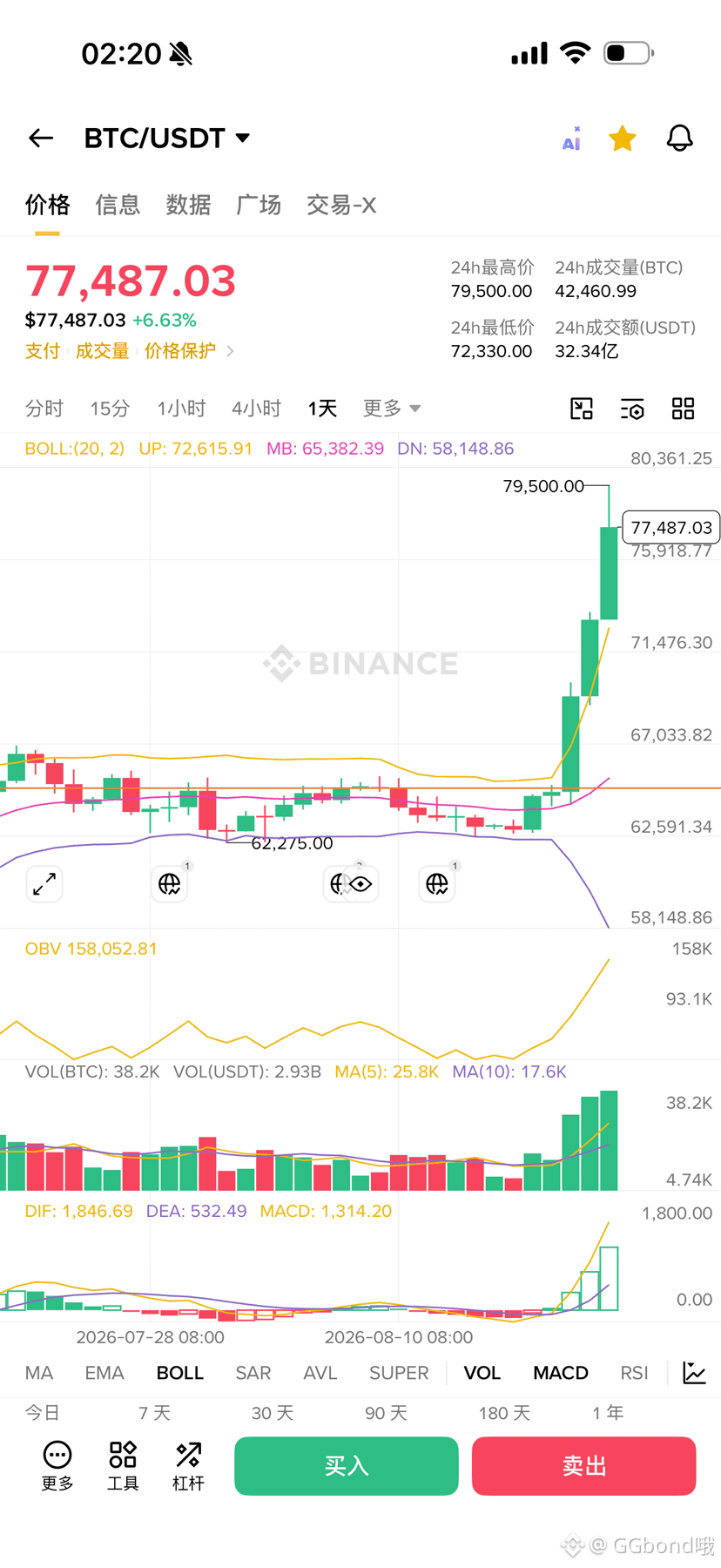Toggle the eye visibility marker on chart
This screenshot has width=721, height=1568.
point(360,884)
